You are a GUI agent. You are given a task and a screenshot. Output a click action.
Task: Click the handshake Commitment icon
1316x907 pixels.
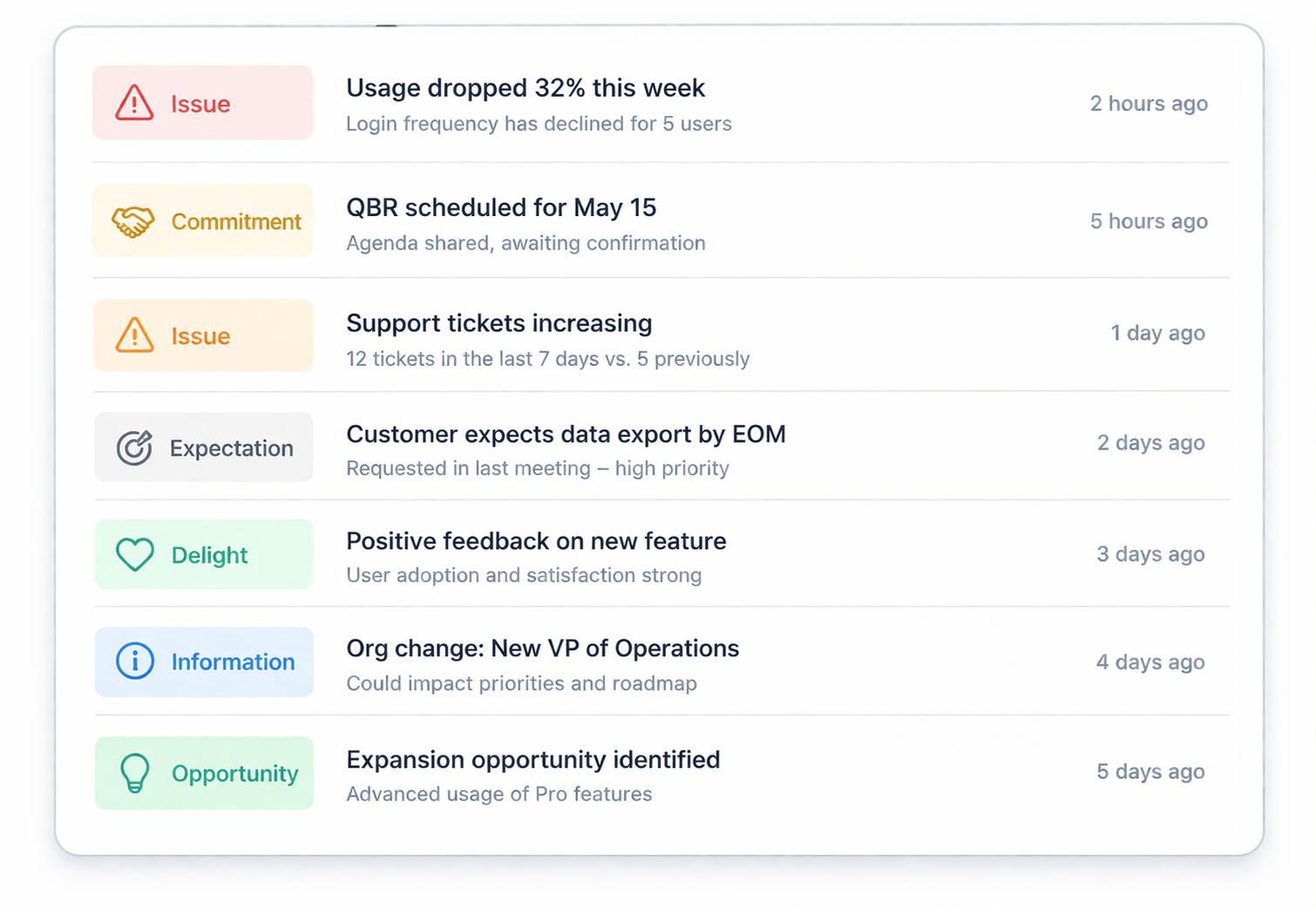tap(132, 221)
